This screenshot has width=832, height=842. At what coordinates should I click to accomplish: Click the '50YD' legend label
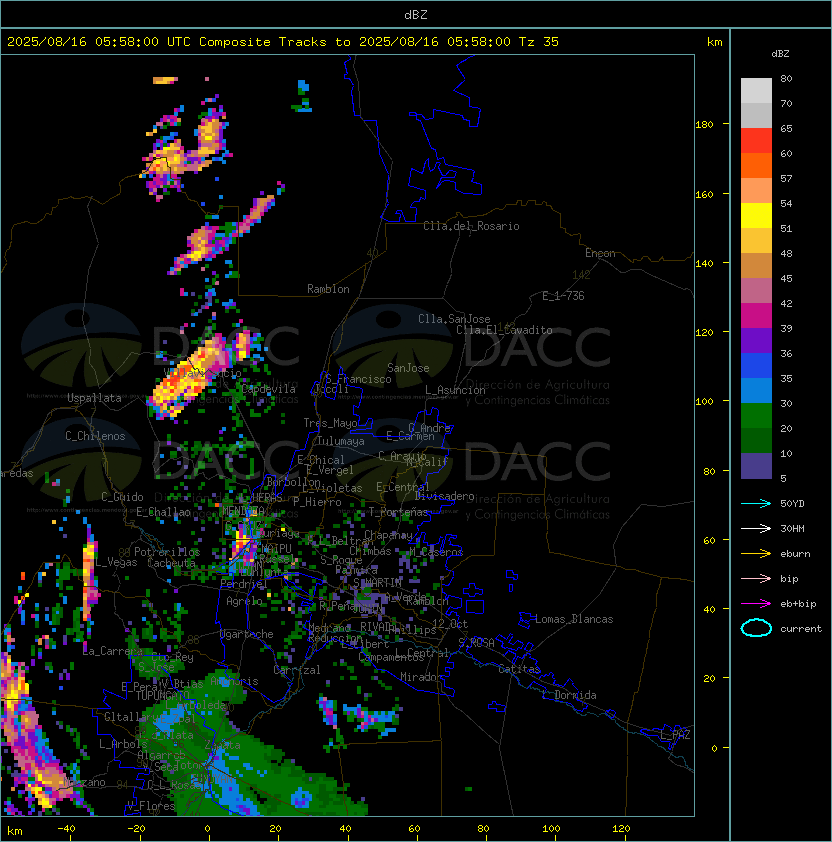click(792, 504)
